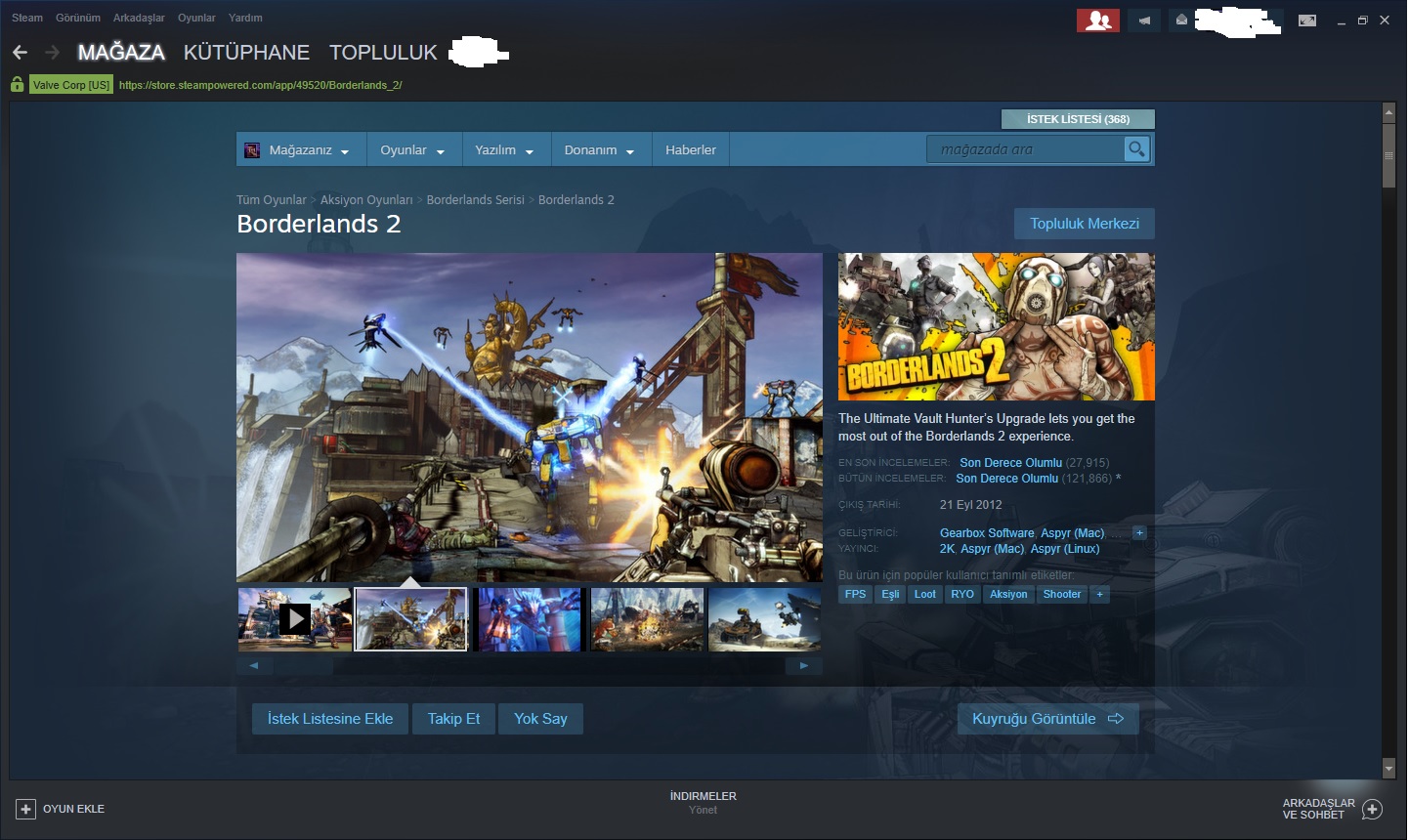Viewport: 1409px width, 840px height.
Task: Open the red friends activity icon
Action: (1098, 20)
